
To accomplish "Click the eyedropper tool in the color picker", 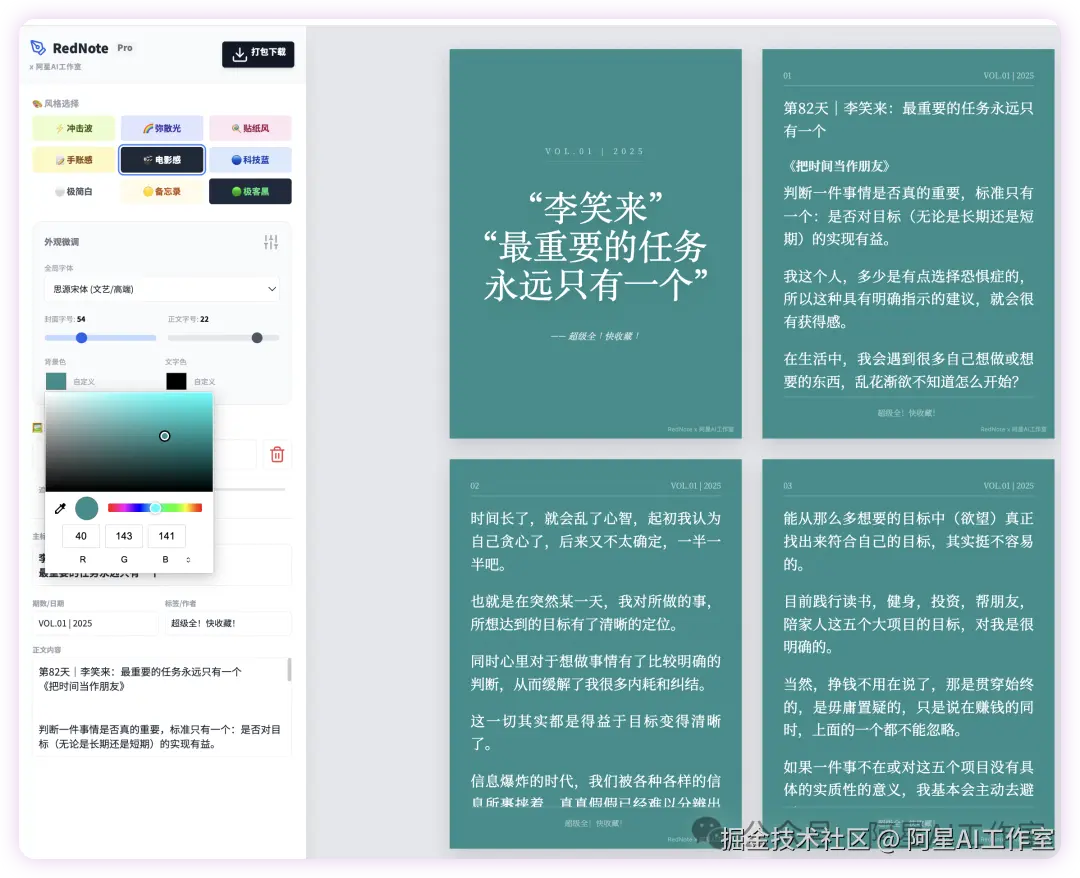I will click(x=60, y=507).
